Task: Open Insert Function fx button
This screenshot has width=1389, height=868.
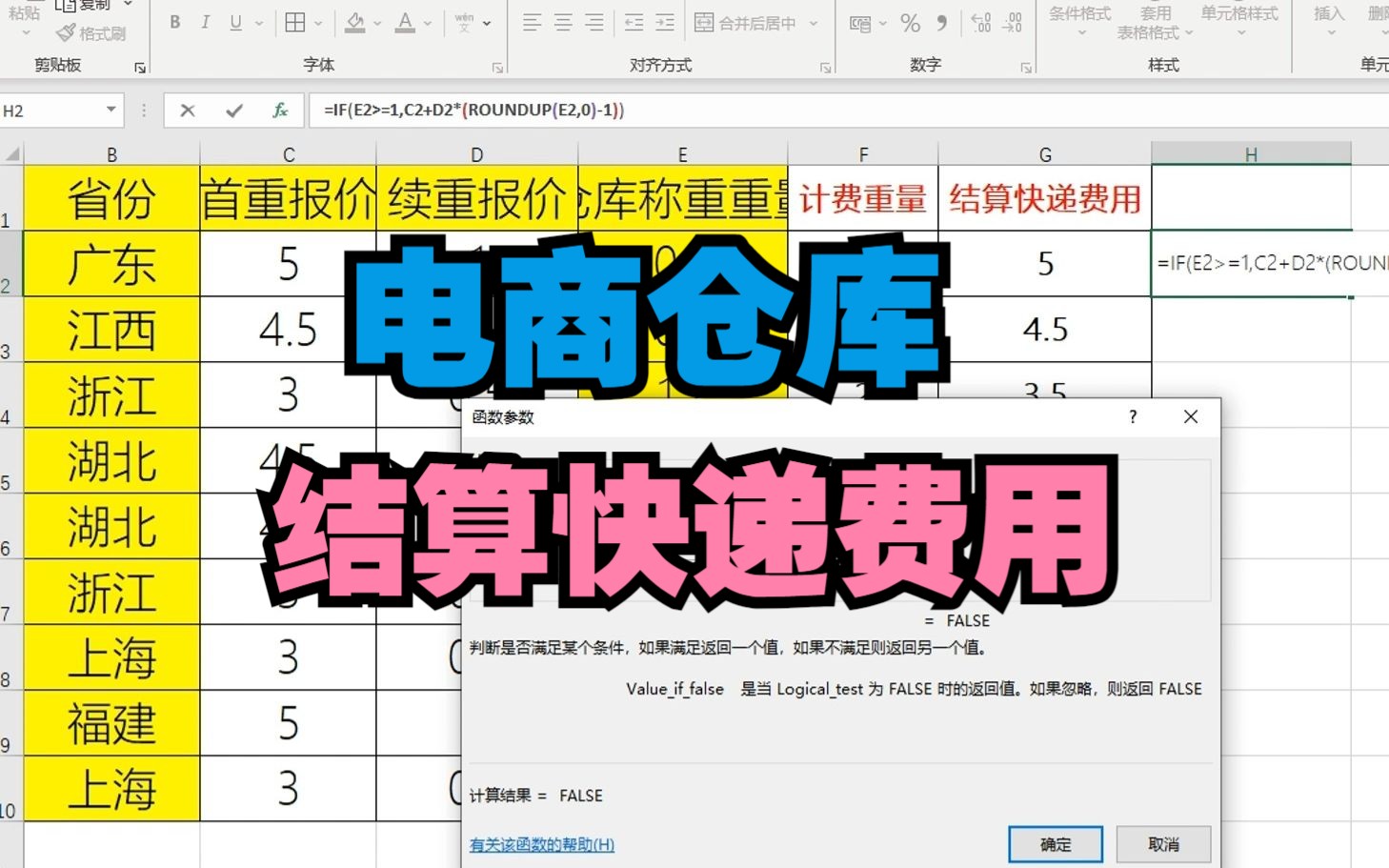Action: (280, 111)
